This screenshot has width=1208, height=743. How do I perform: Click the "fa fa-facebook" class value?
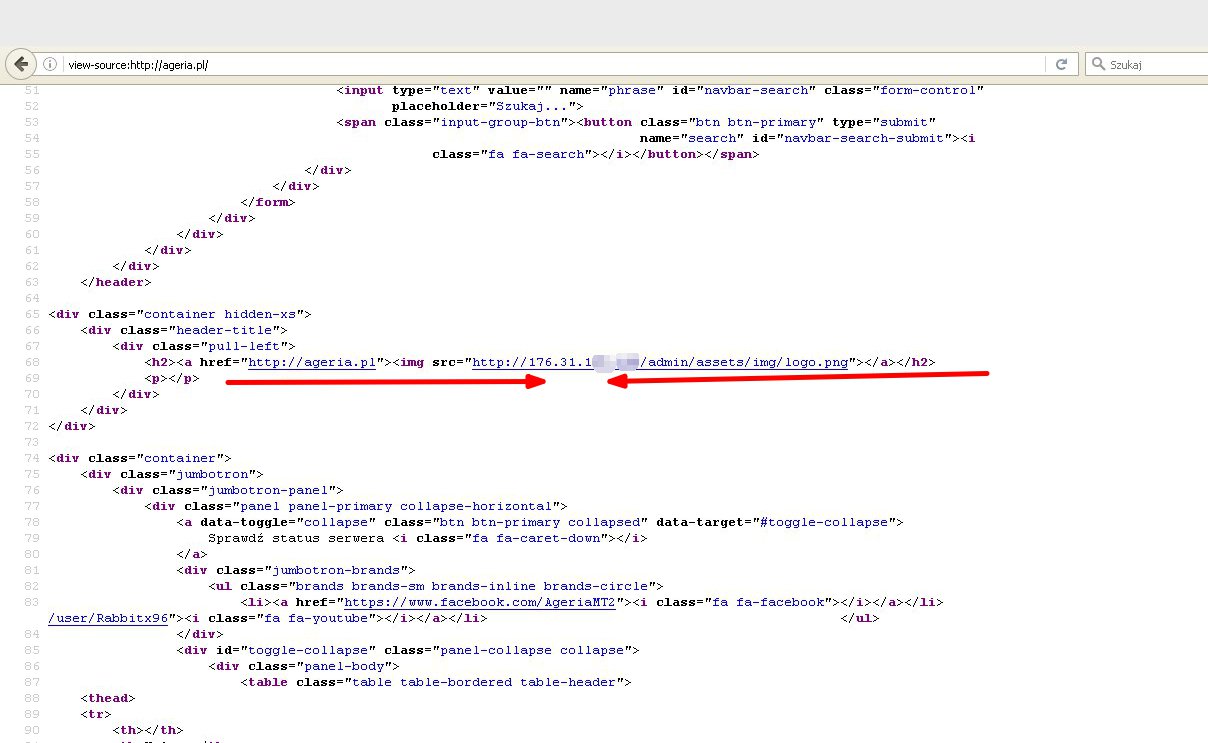point(768,602)
